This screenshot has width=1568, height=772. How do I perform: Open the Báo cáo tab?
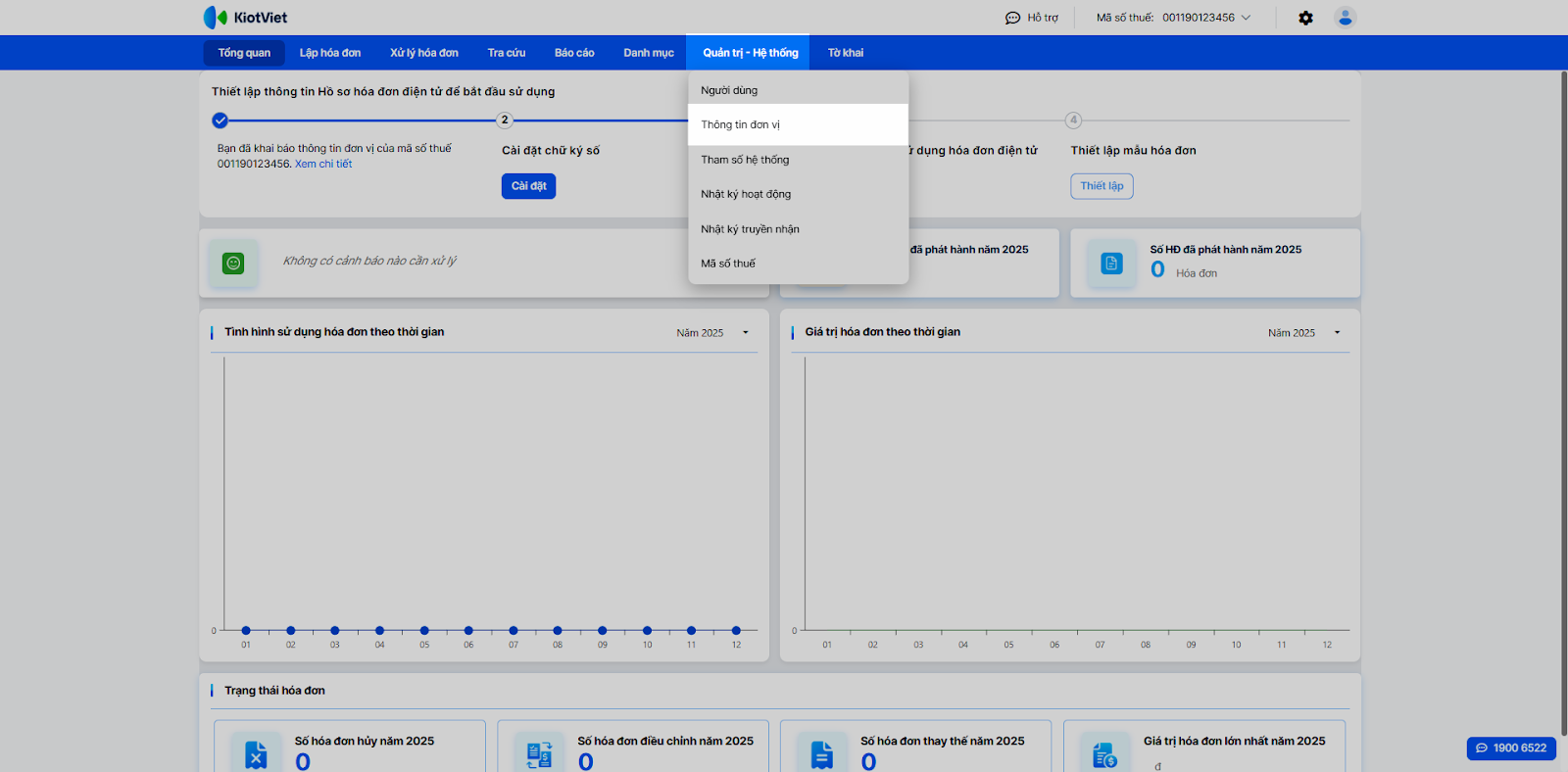574,53
